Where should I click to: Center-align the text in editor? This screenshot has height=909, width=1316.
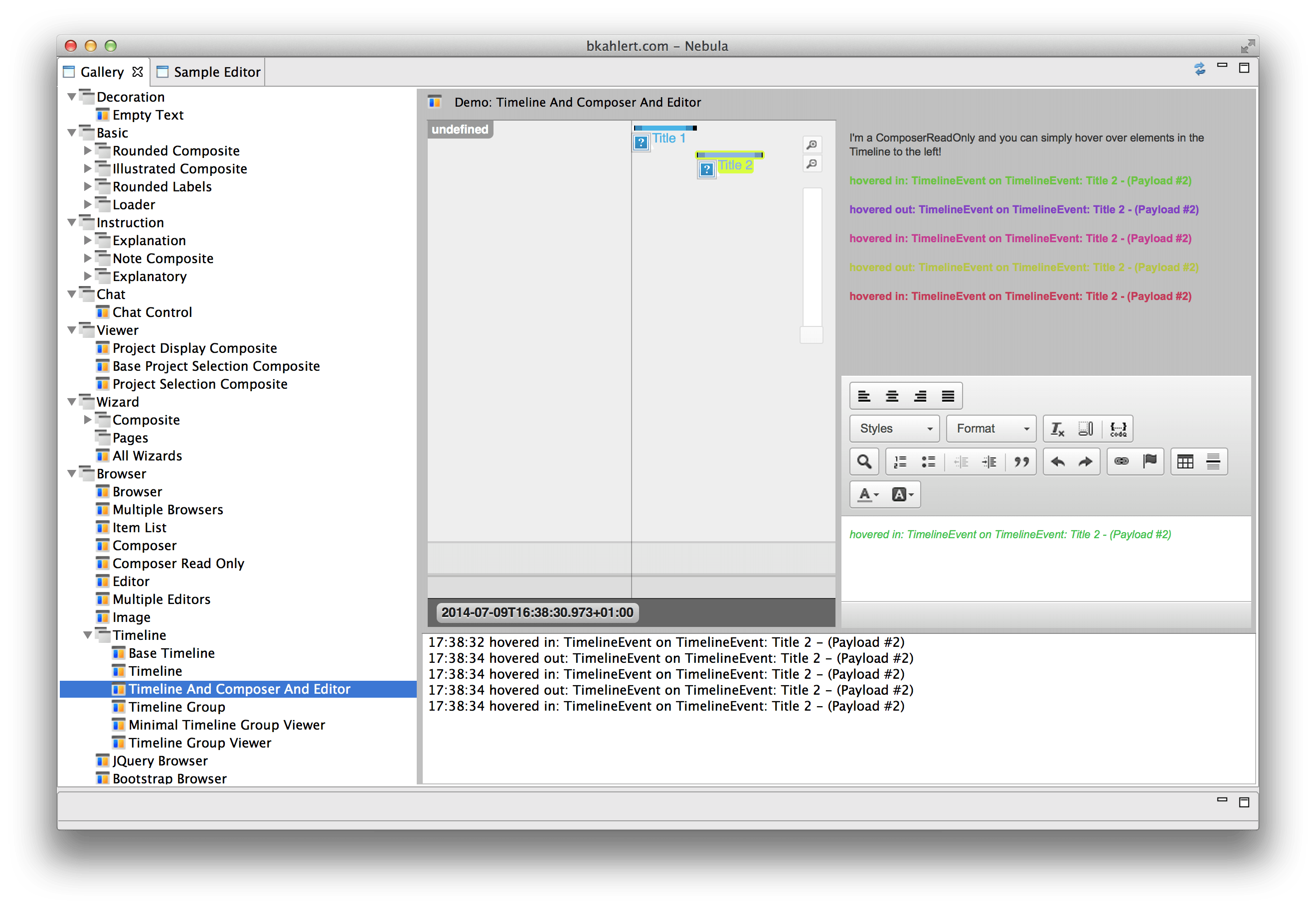[x=892, y=396]
